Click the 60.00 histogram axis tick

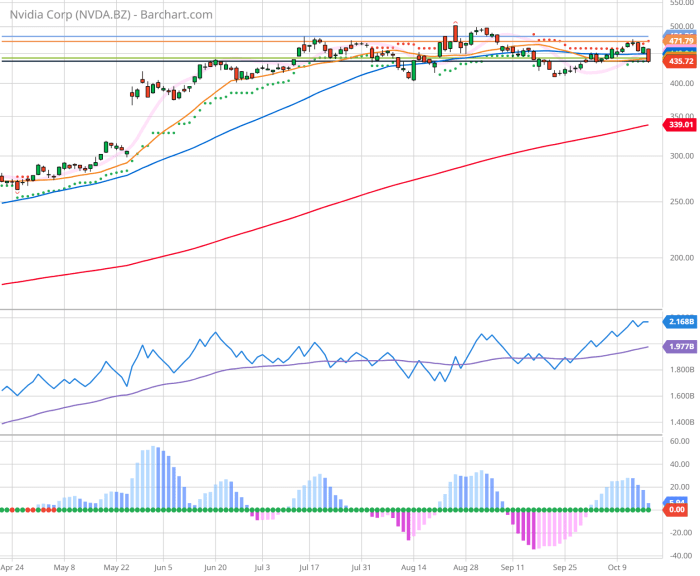[681, 441]
